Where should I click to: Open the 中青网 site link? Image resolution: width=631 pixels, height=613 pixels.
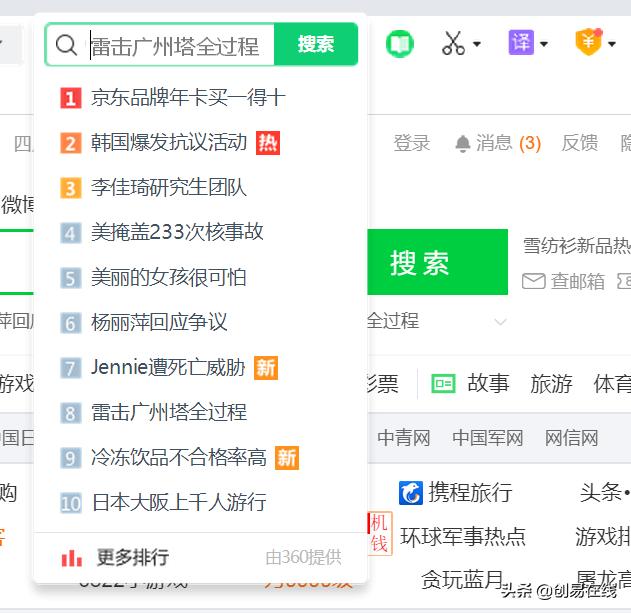404,438
